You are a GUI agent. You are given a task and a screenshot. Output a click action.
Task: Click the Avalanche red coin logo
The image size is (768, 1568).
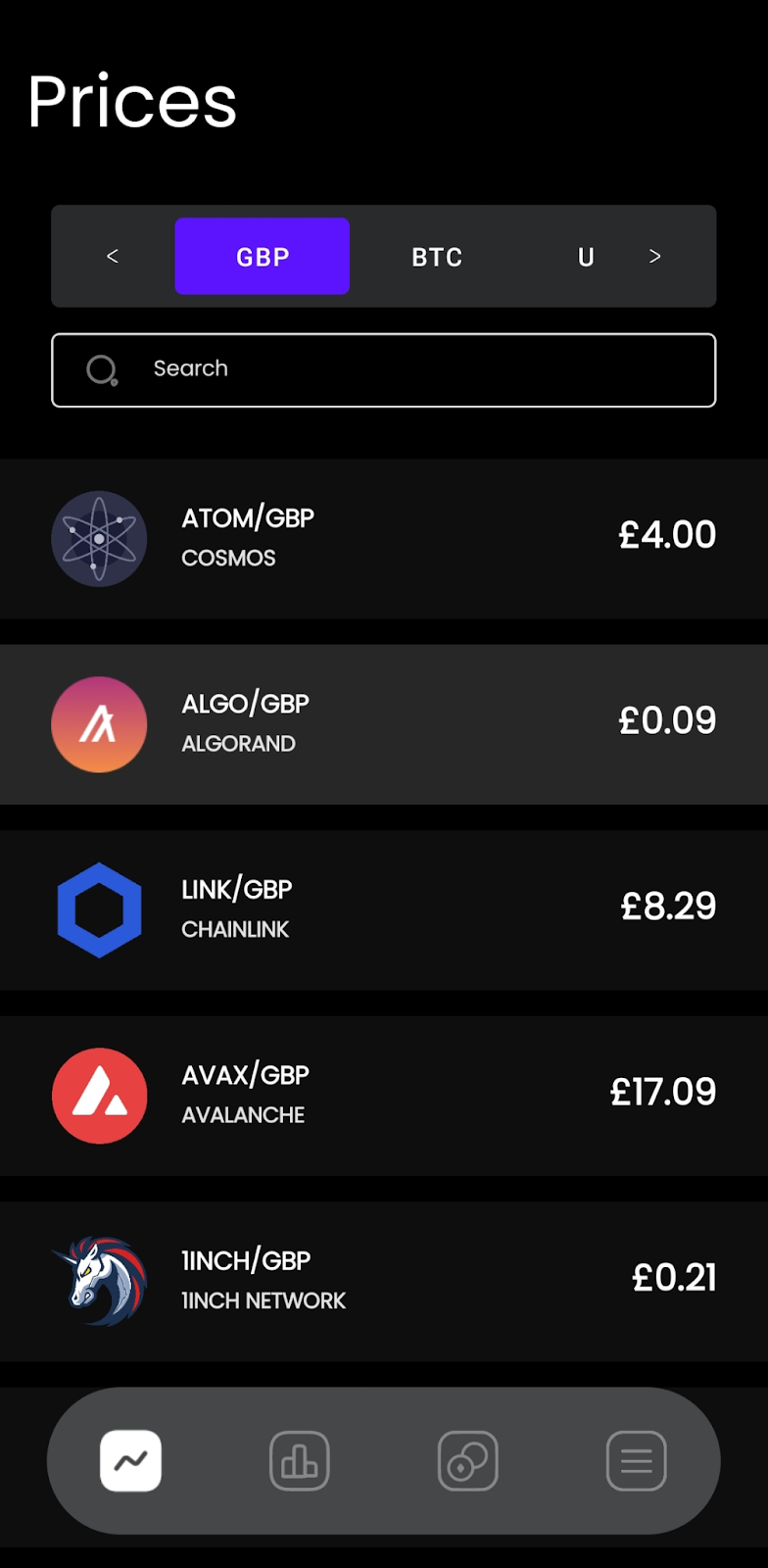[99, 1096]
